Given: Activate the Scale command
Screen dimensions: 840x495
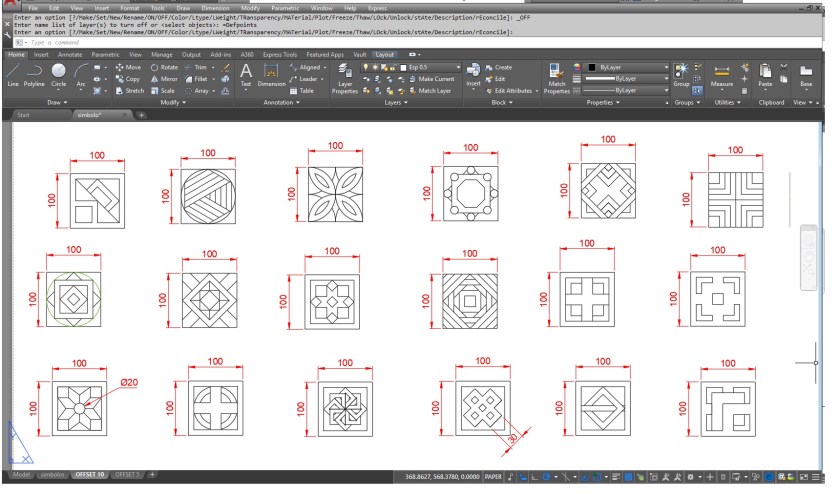Looking at the screenshot, I should [x=163, y=91].
